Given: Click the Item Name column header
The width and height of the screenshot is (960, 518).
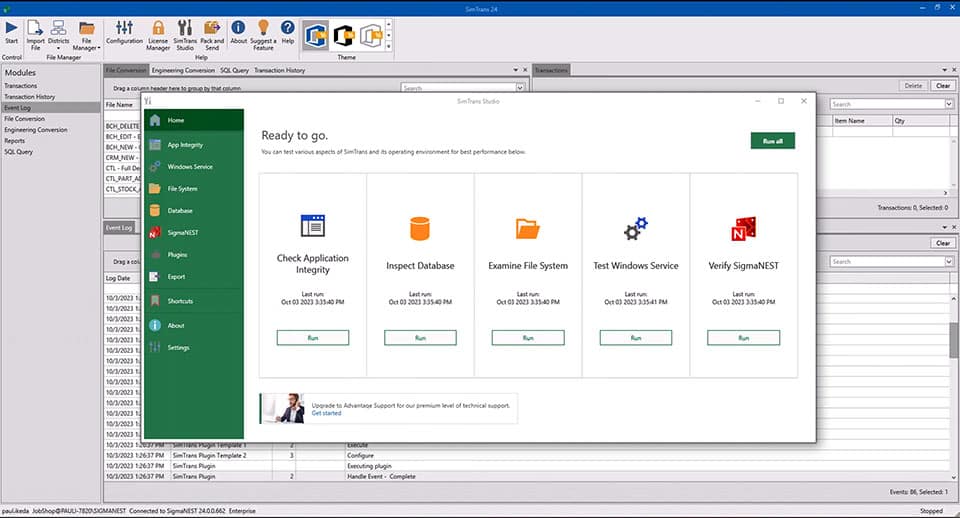Looking at the screenshot, I should [x=862, y=121].
